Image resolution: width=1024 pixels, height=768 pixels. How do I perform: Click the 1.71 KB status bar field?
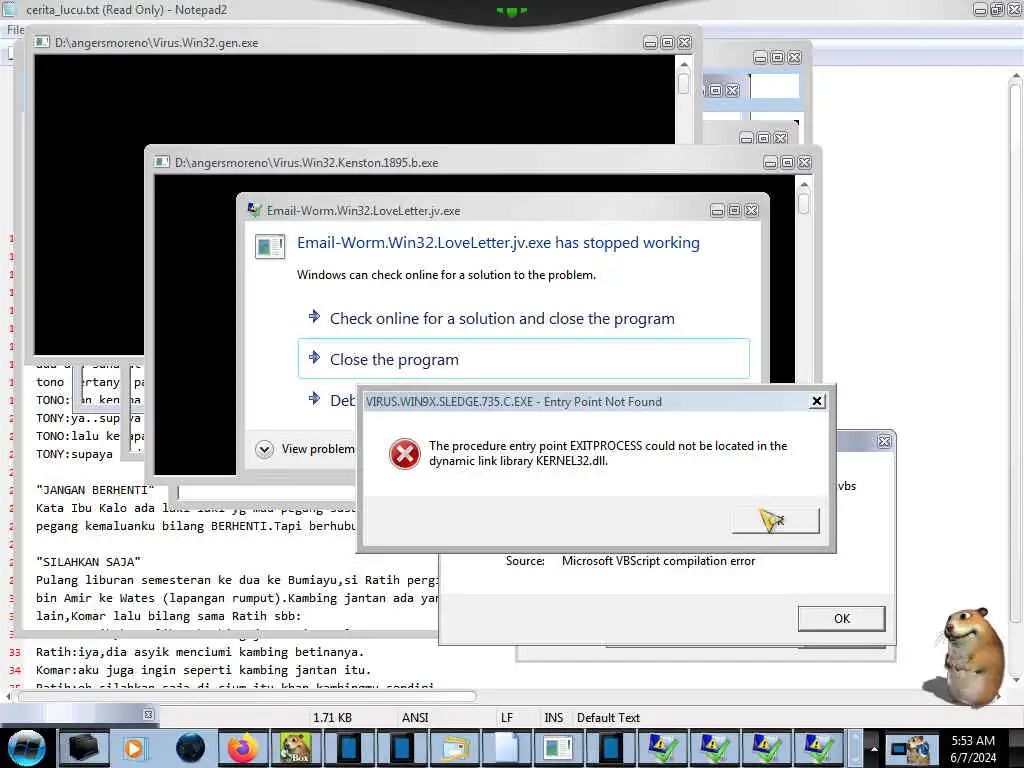pyautogui.click(x=332, y=717)
